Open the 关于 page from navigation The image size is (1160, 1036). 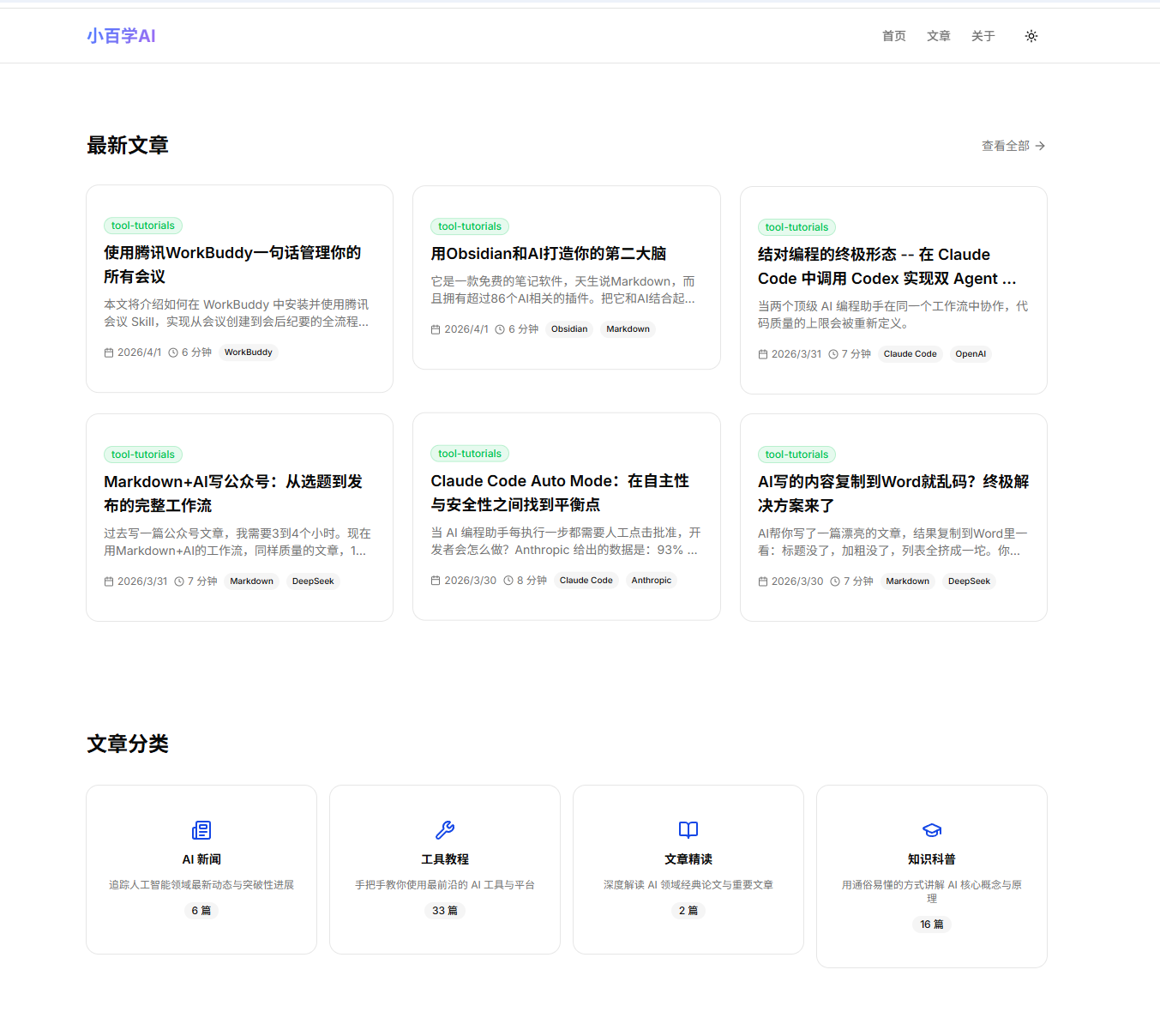(983, 35)
